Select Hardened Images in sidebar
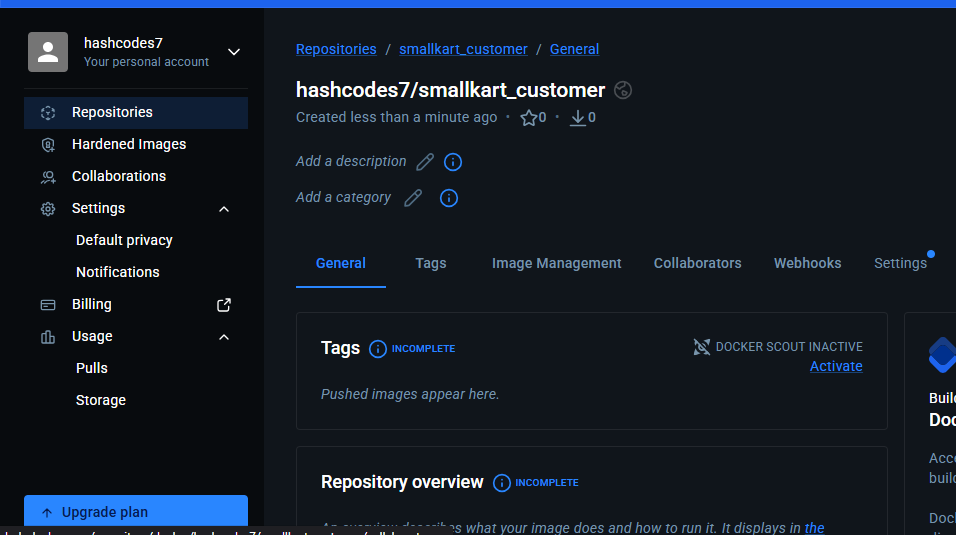The height and width of the screenshot is (535, 956). [135, 145]
